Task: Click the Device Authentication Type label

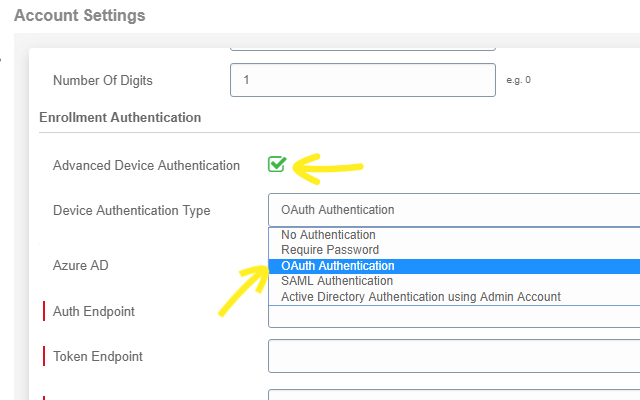Action: 132,211
